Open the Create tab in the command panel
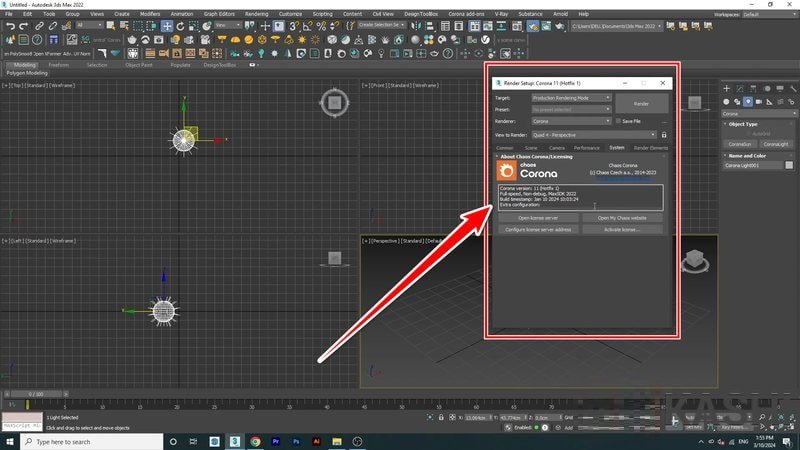This screenshot has height=450, width=800. tap(727, 89)
